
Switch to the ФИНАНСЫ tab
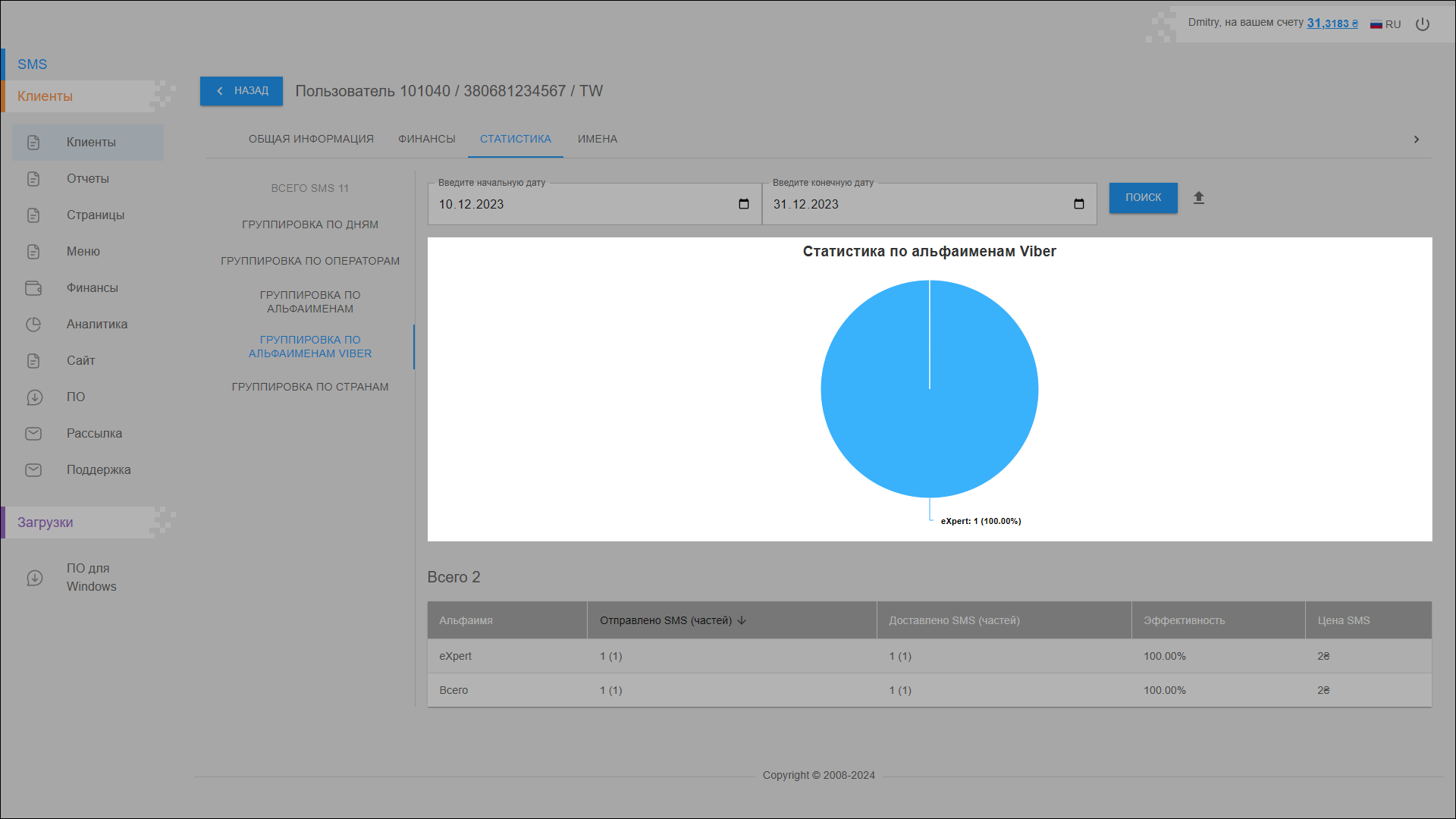pos(426,139)
